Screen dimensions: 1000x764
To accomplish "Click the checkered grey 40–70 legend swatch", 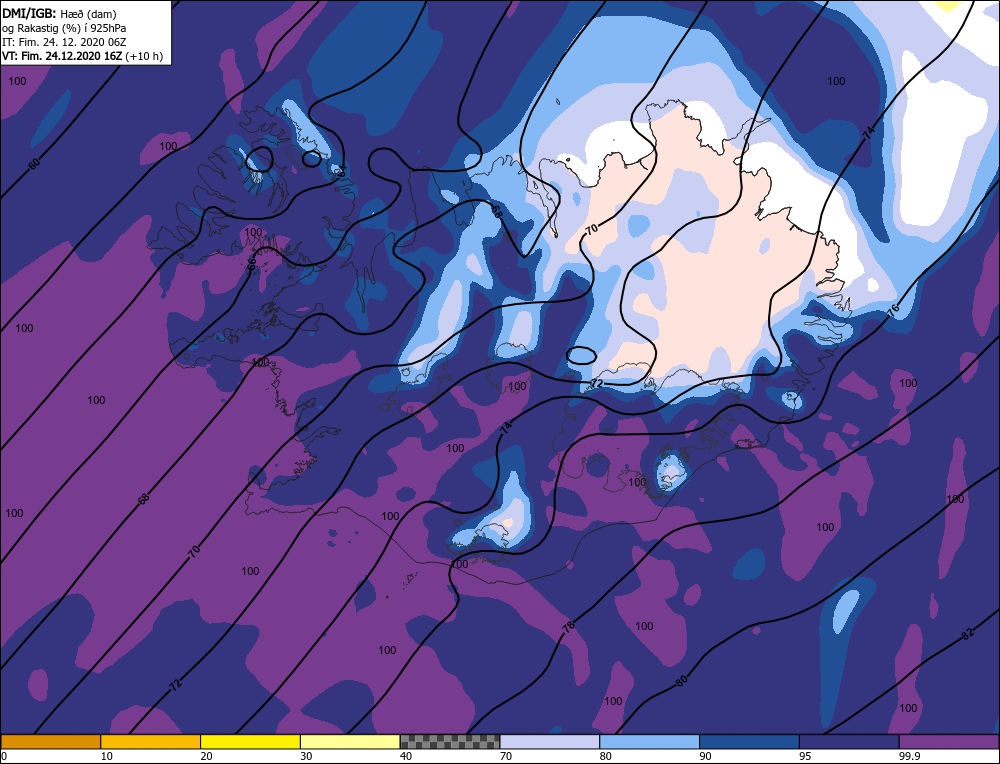I will (x=450, y=742).
